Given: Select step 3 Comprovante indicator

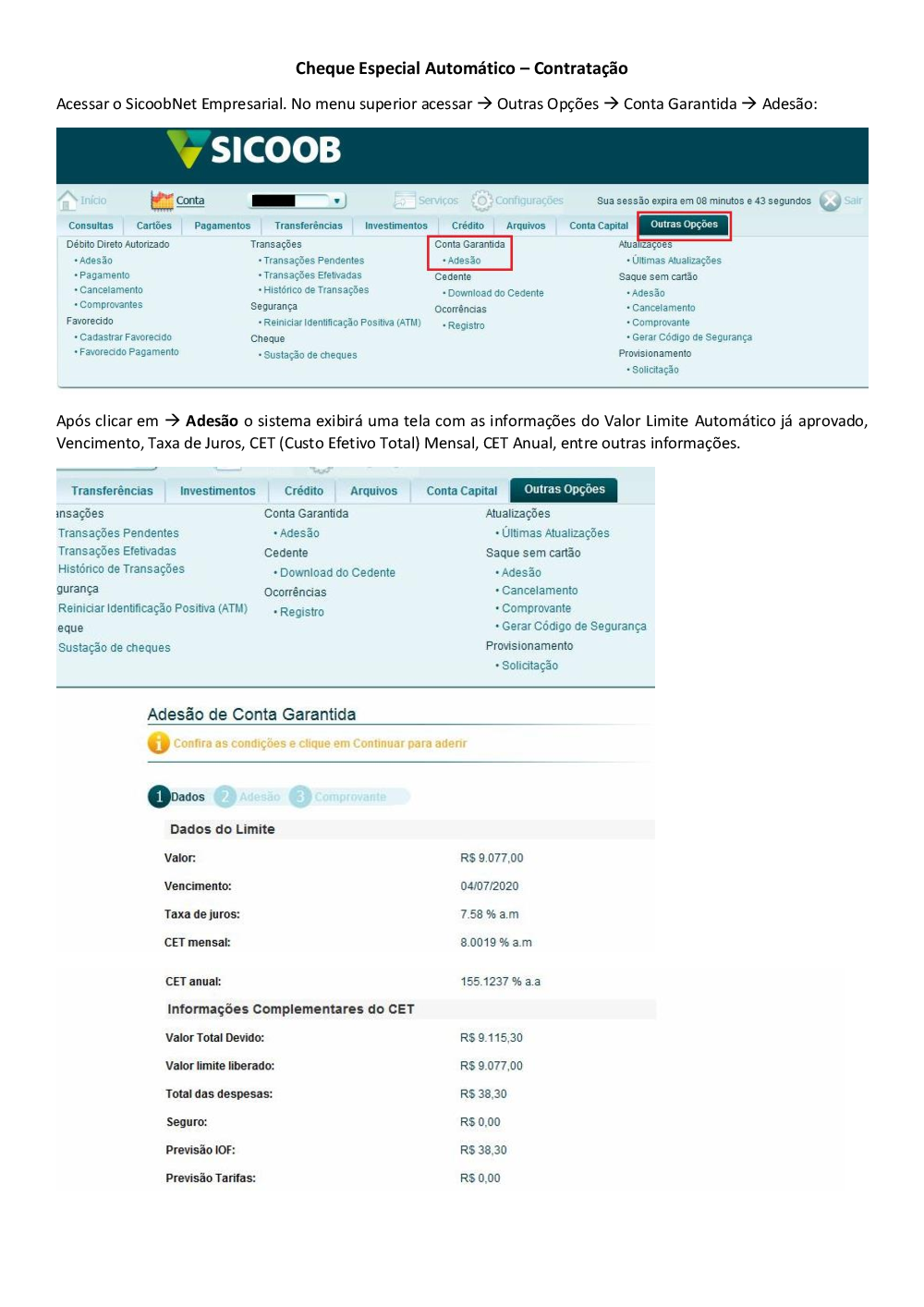Looking at the screenshot, I should [300, 797].
